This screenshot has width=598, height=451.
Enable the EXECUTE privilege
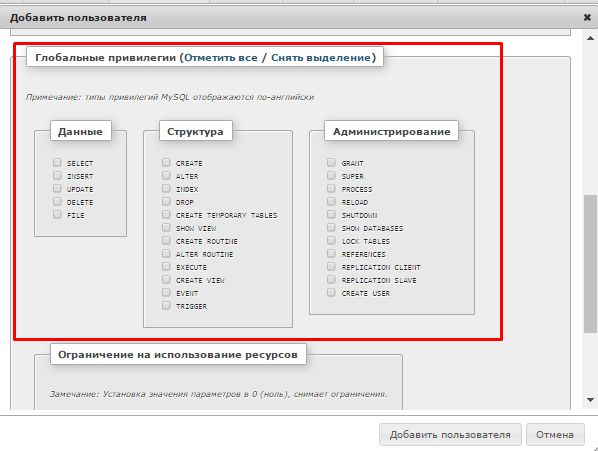click(166, 266)
